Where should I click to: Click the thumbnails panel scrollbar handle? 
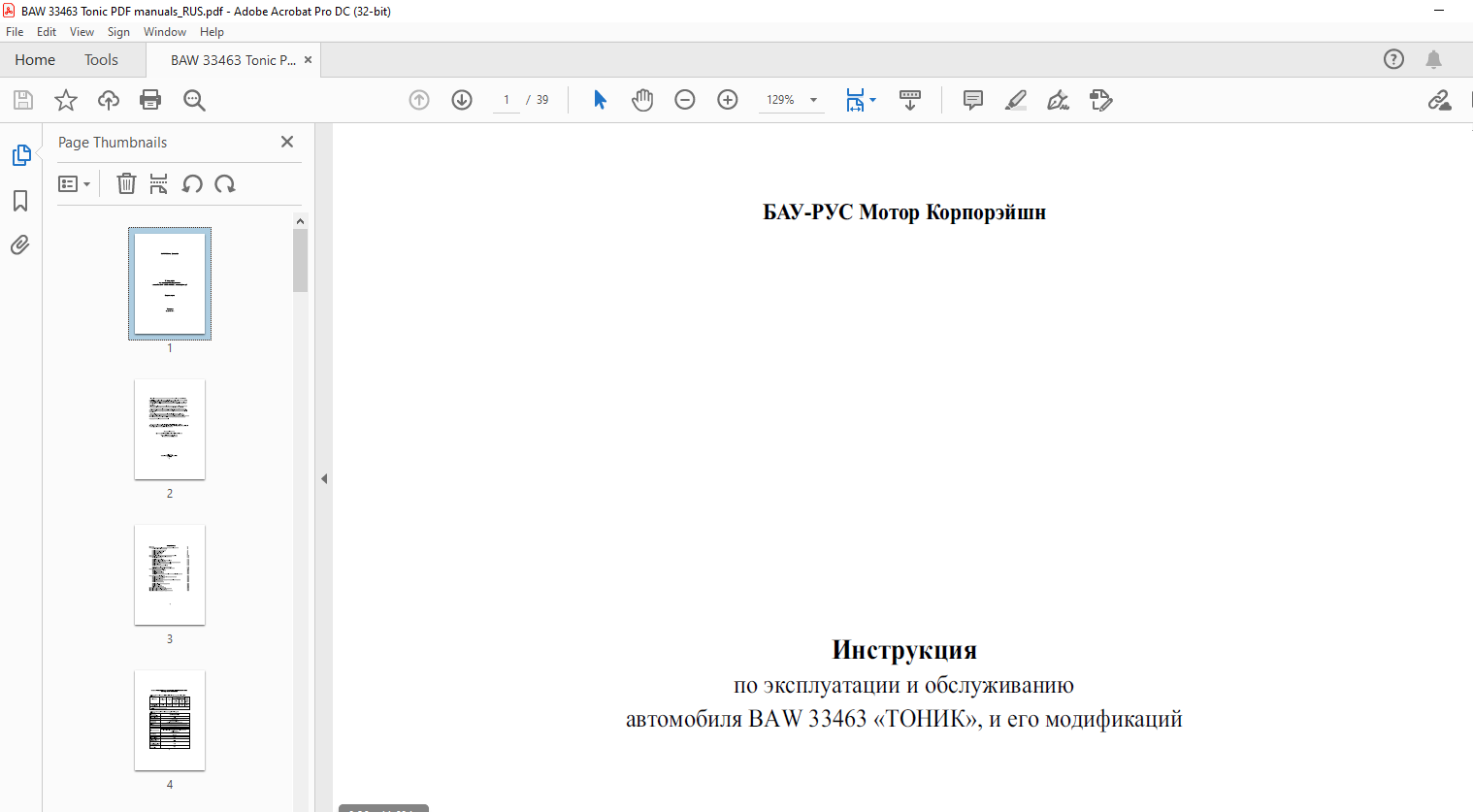point(300,260)
